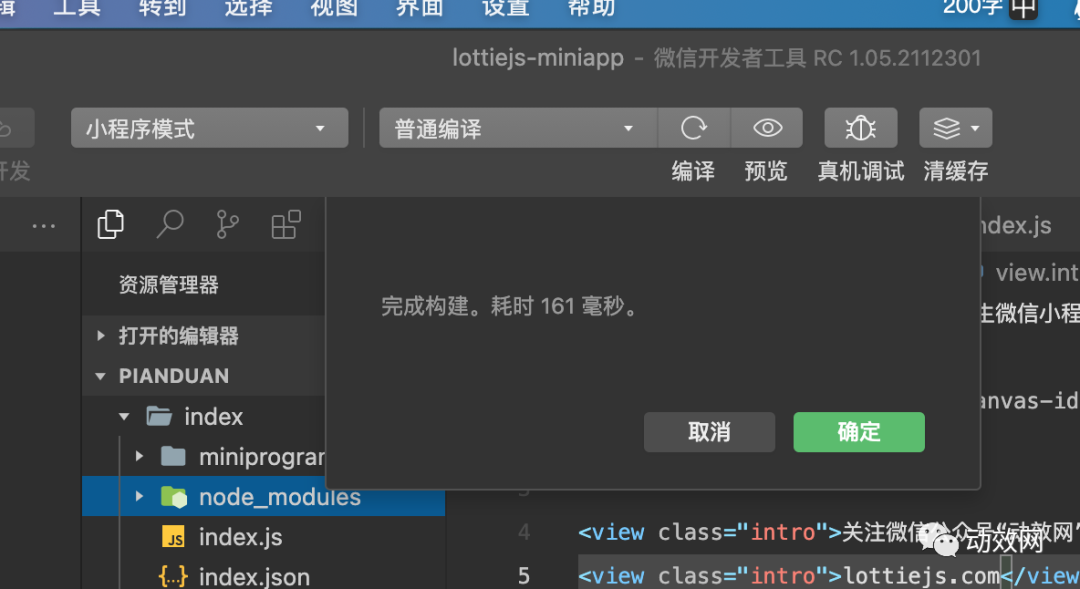Screen dimensions: 1080x589
Task: Open the source control branch icon
Action: click(227, 225)
